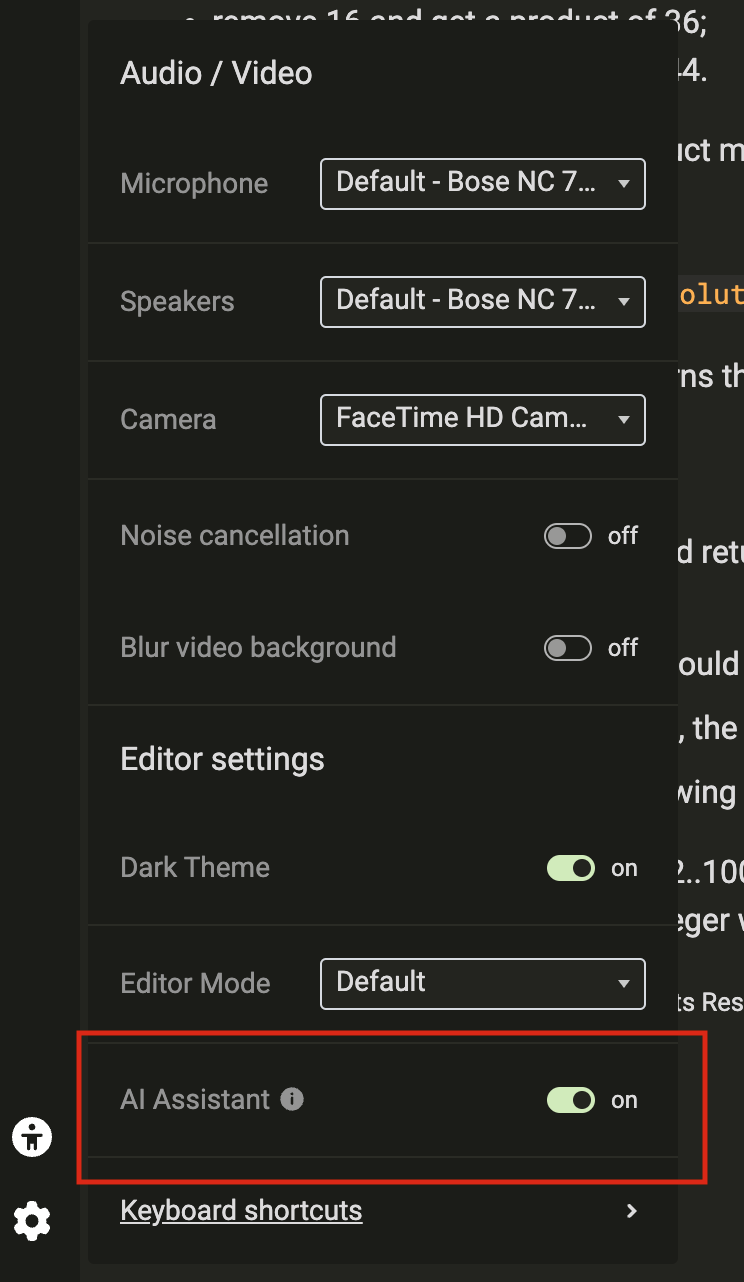Click the Noise cancellation label text

[x=235, y=536]
